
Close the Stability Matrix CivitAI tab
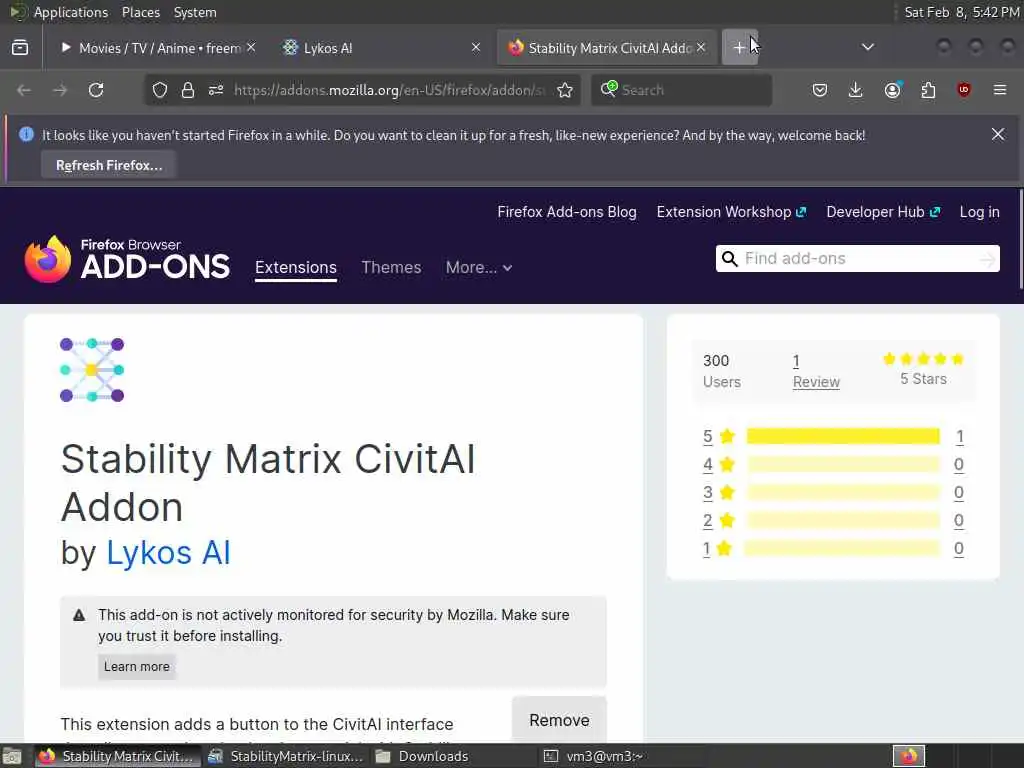click(701, 48)
